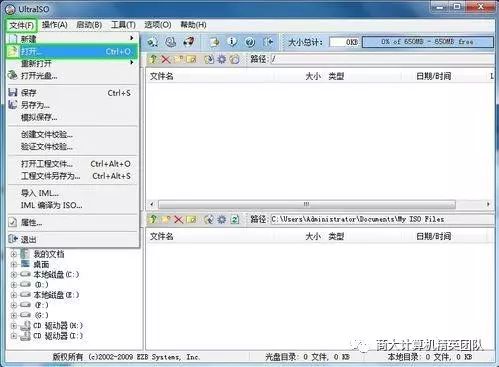Image resolution: width=499 pixels, height=367 pixels.
Task: Click new folder icon in local pane toolbar
Action: point(166,219)
